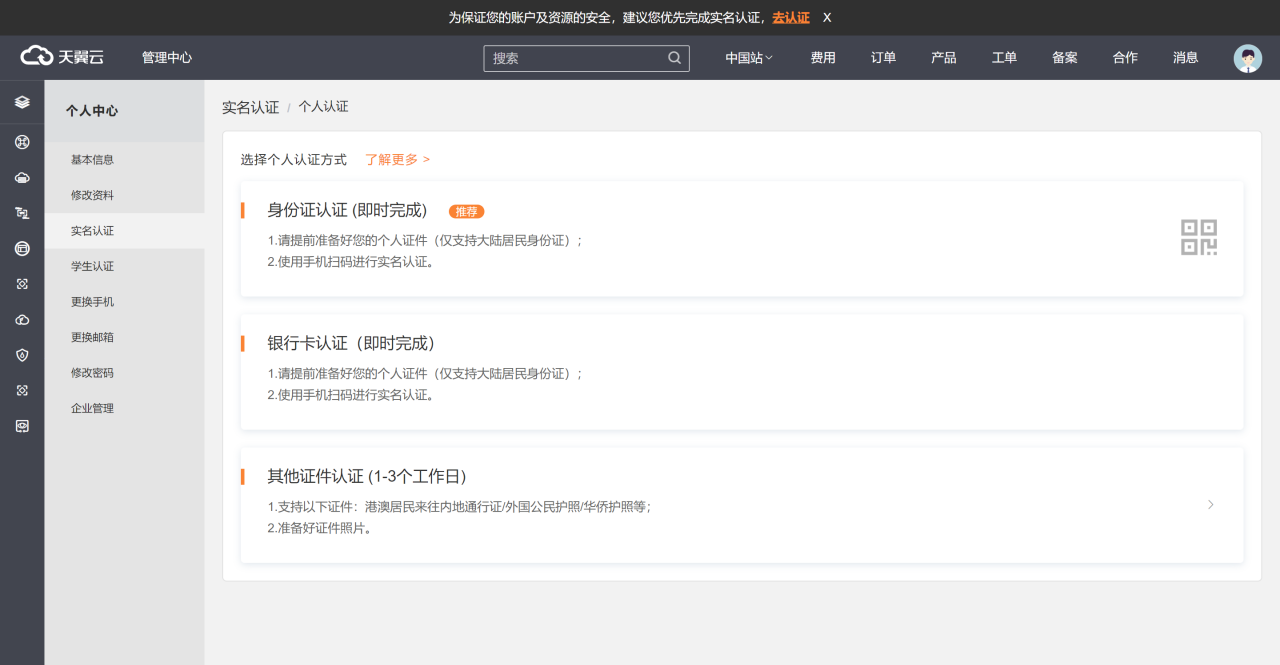Open 管理中心 in the header
1280x665 pixels.
tap(167, 58)
